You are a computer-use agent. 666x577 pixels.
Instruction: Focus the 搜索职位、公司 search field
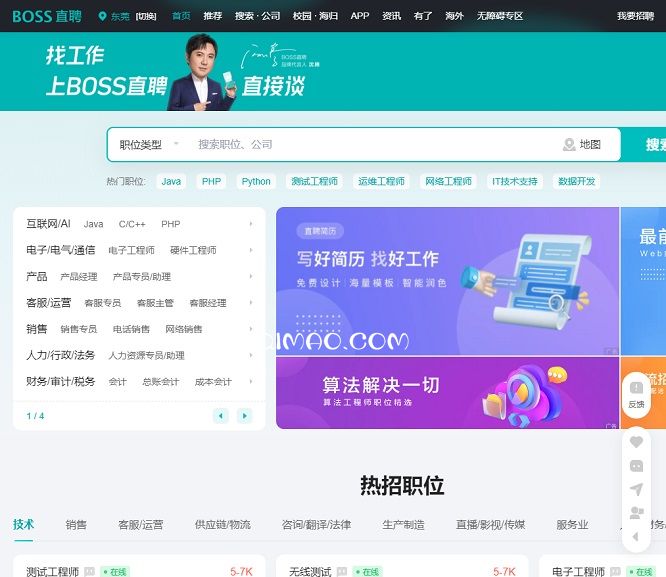(x=374, y=144)
